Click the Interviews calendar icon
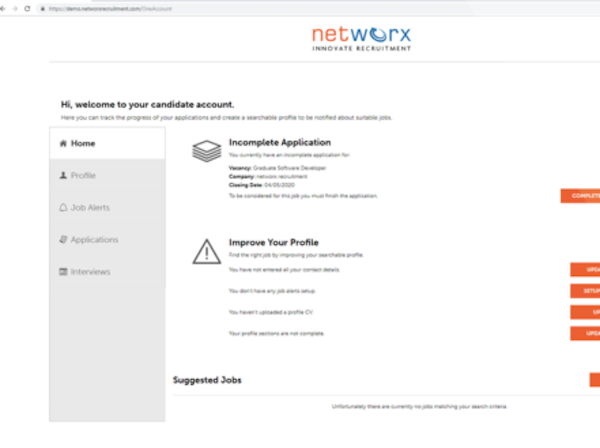 64,272
